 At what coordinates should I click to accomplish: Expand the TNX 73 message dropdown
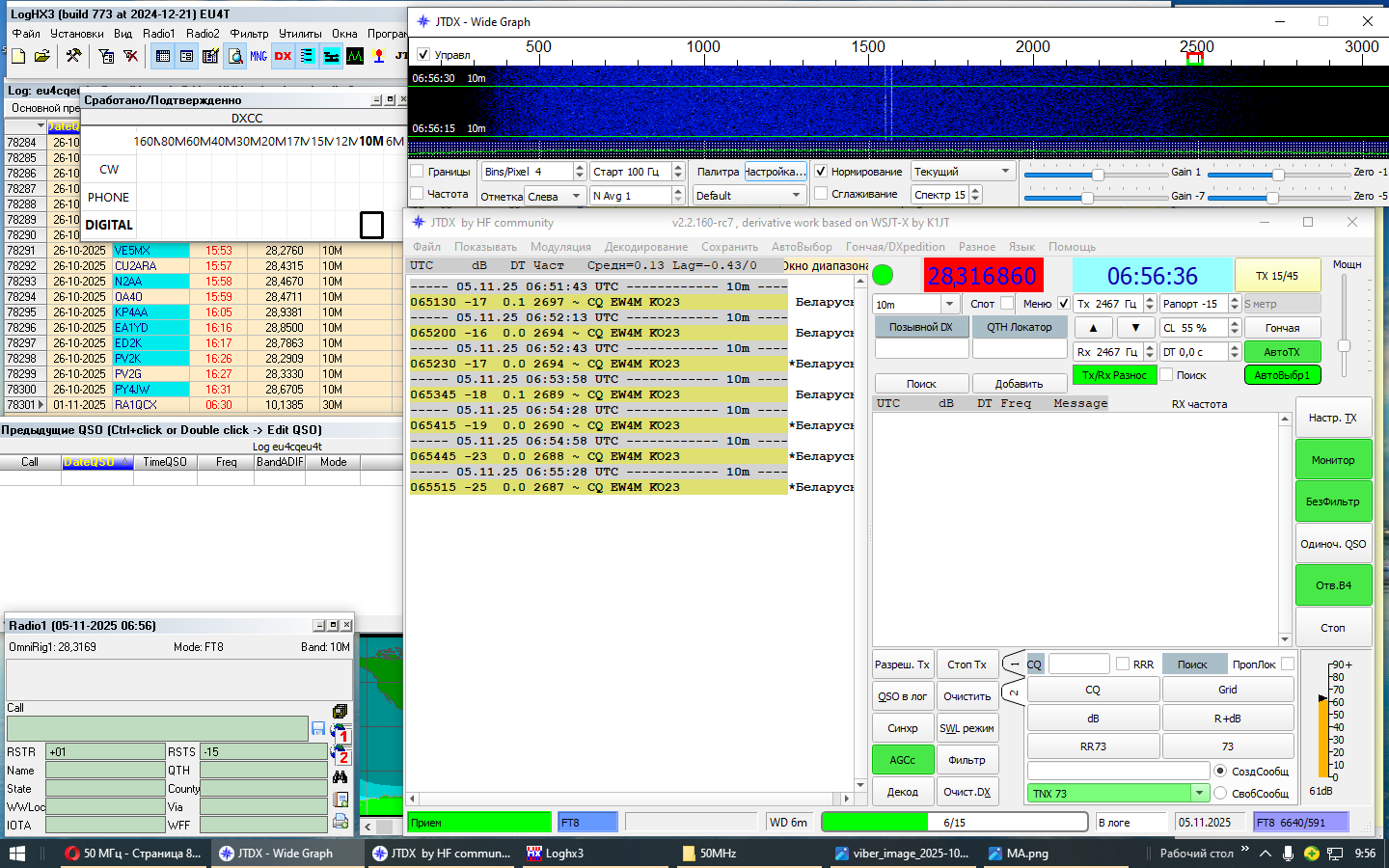pos(1199,794)
